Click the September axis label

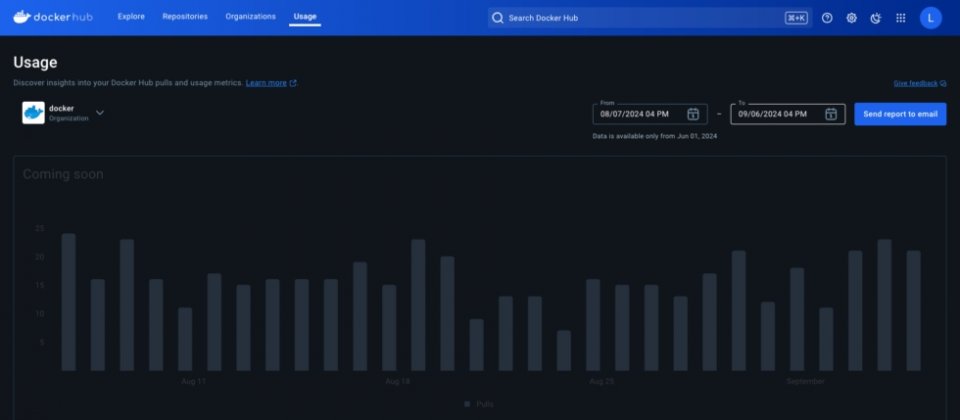805,381
